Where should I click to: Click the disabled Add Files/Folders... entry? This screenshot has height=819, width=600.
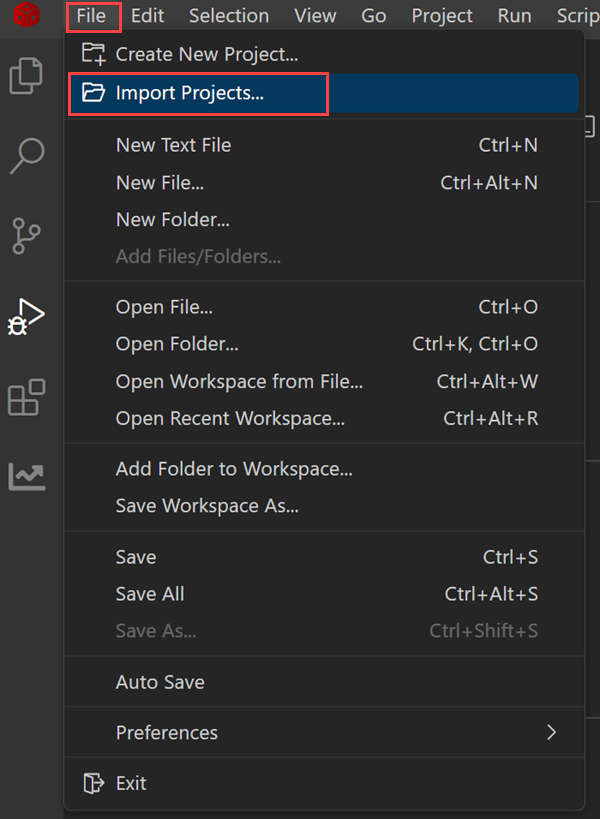click(x=324, y=256)
